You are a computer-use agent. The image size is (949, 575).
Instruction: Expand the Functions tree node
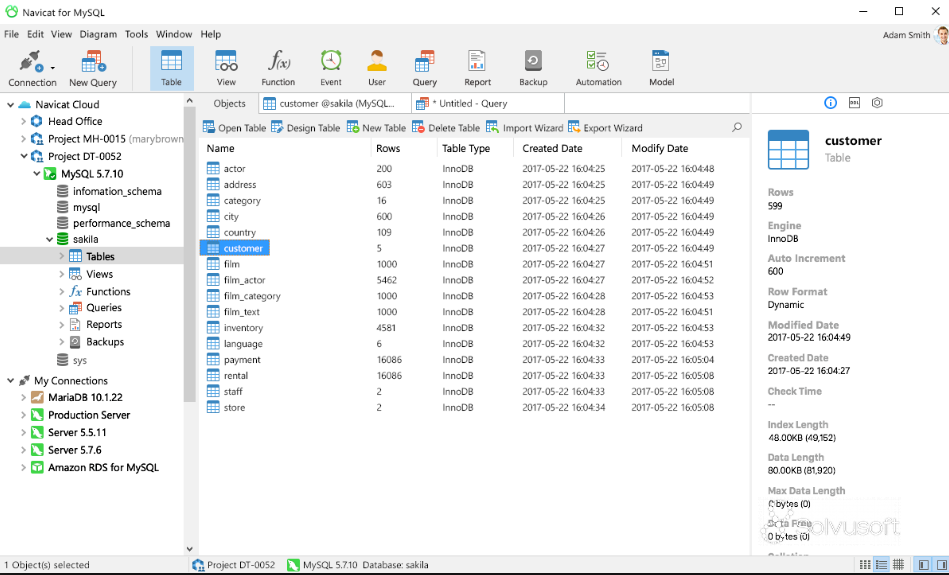pyautogui.click(x=61, y=292)
